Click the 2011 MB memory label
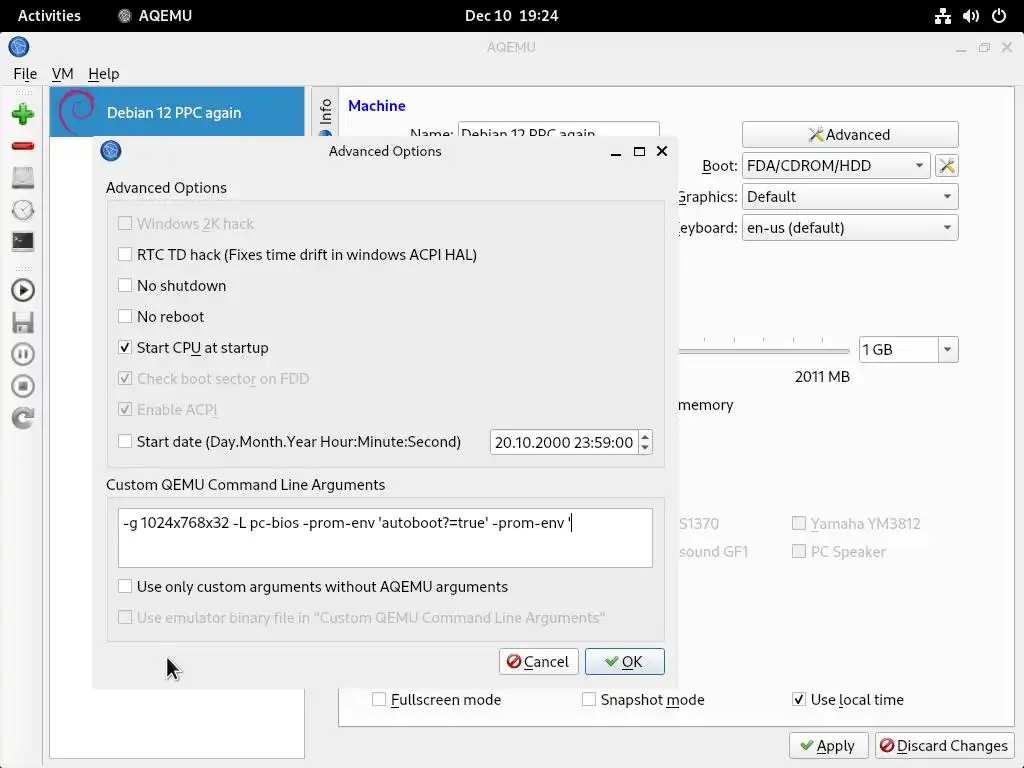 tap(822, 377)
